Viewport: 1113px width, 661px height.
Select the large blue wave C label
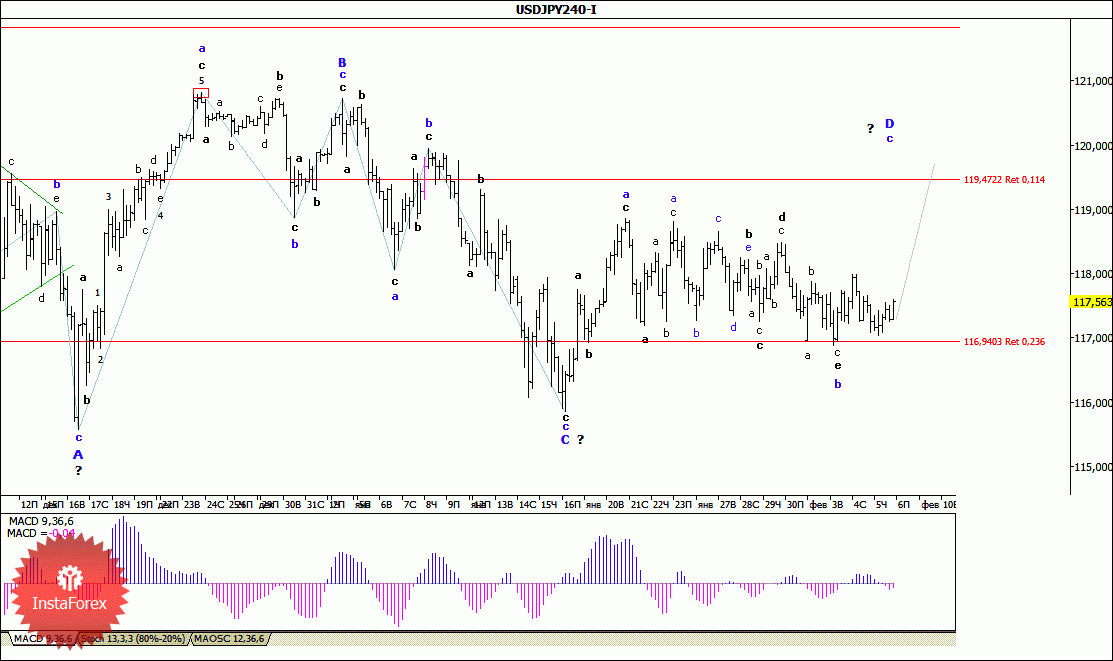(x=565, y=439)
